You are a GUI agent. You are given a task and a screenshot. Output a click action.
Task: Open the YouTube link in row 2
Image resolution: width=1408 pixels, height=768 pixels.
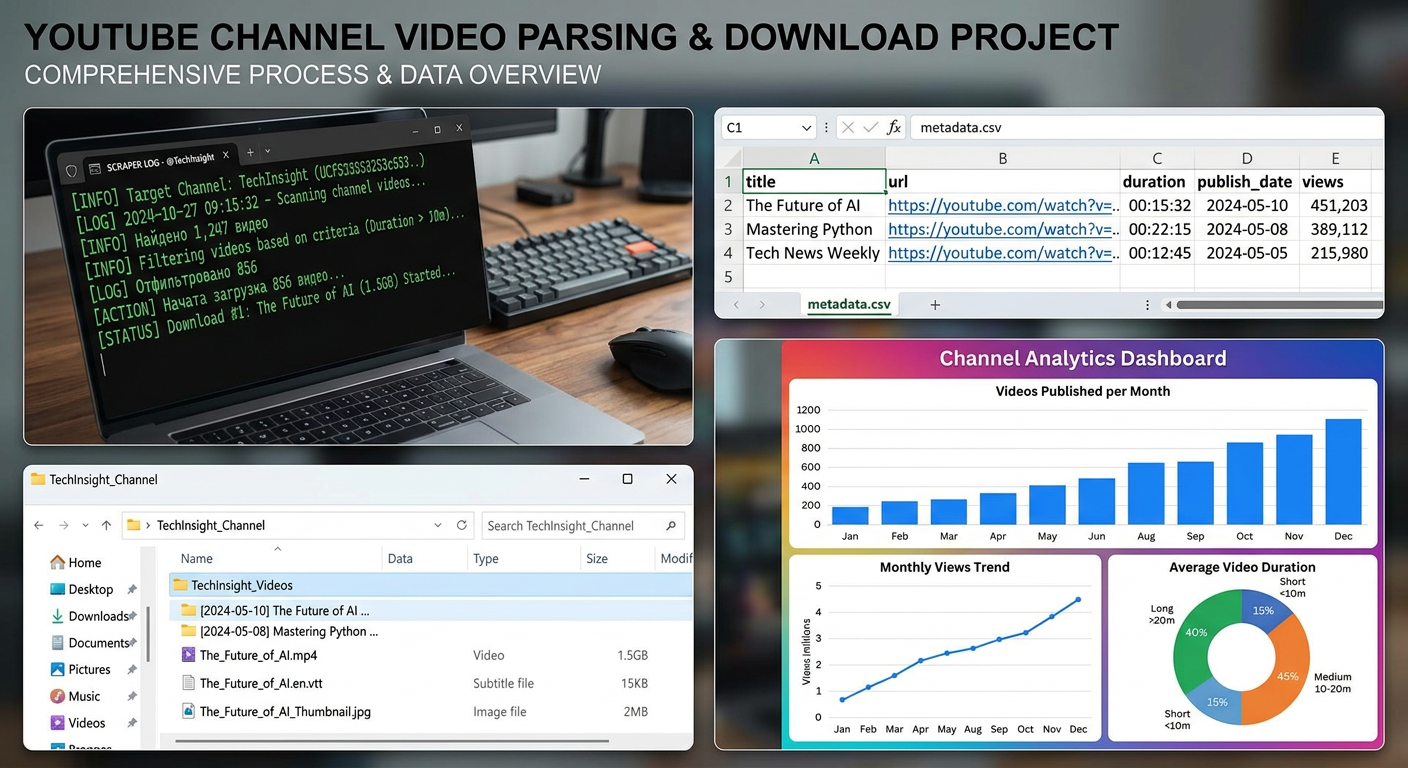[1003, 205]
